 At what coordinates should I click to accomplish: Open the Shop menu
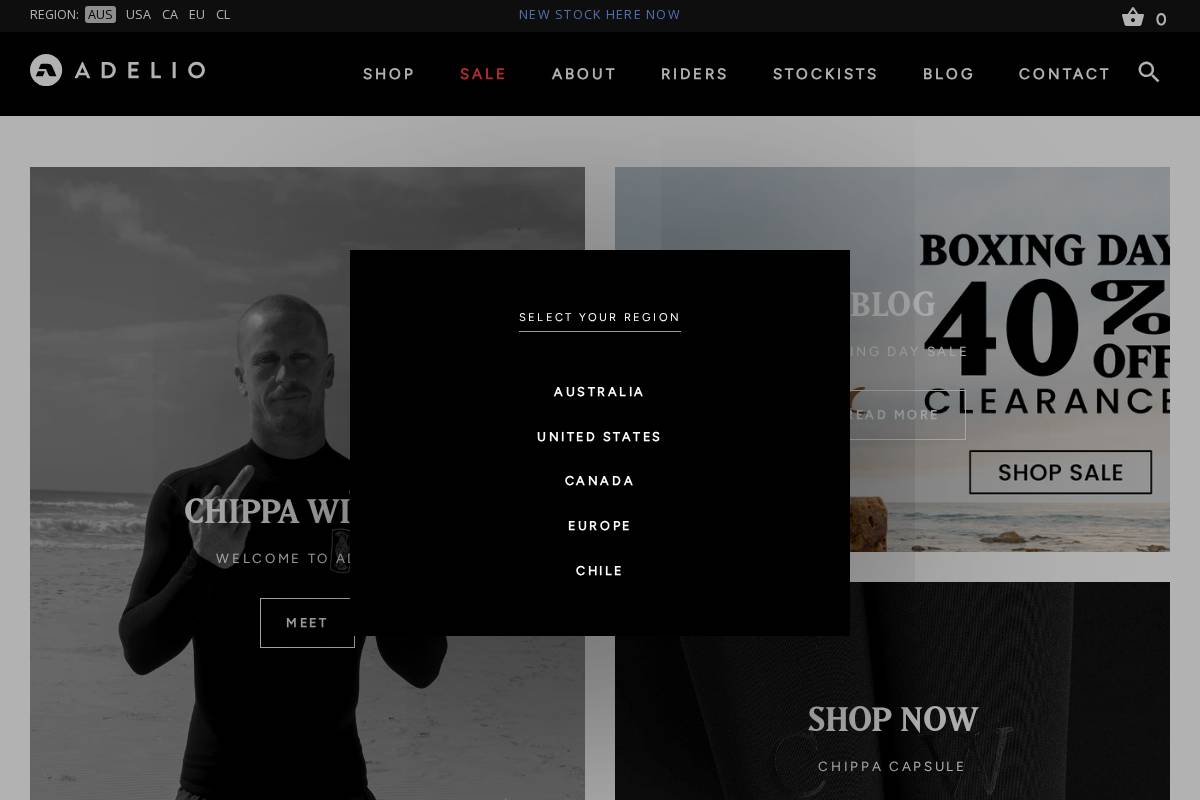click(x=389, y=74)
